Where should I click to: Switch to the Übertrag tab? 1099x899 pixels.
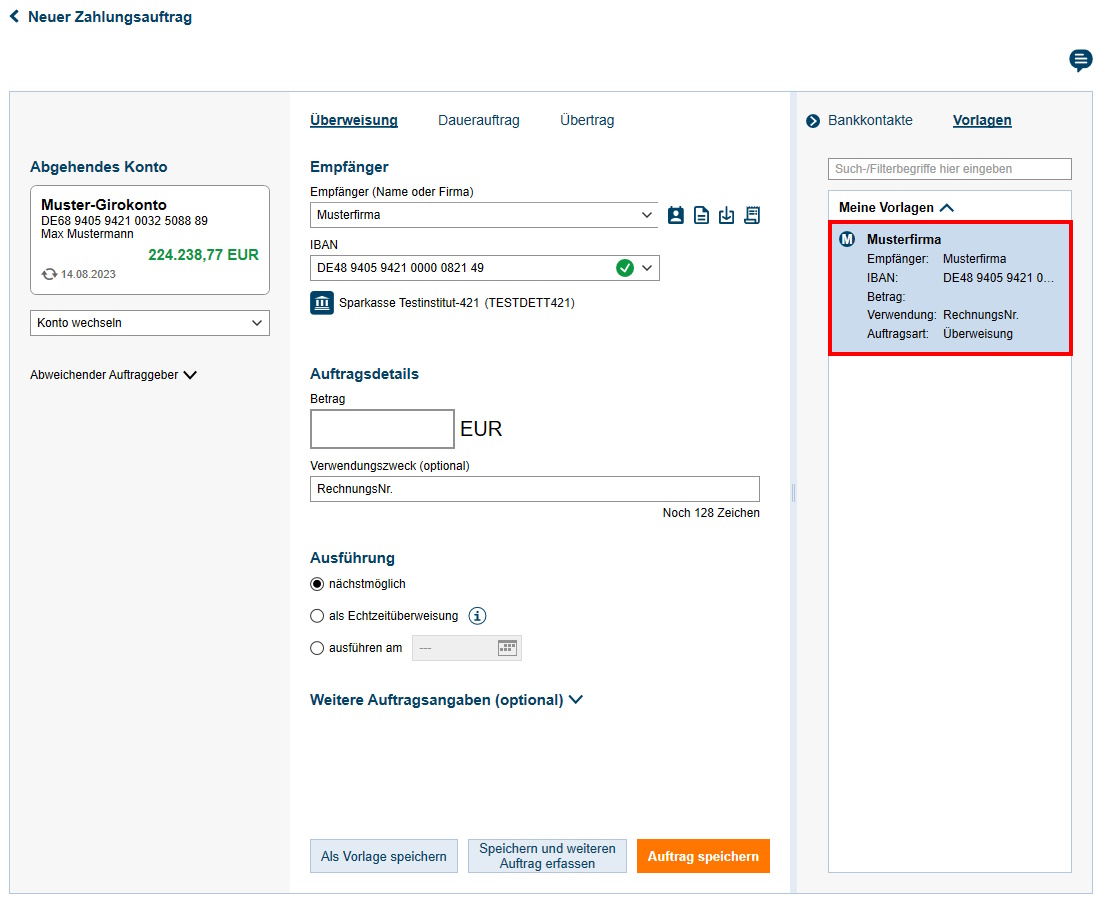587,121
